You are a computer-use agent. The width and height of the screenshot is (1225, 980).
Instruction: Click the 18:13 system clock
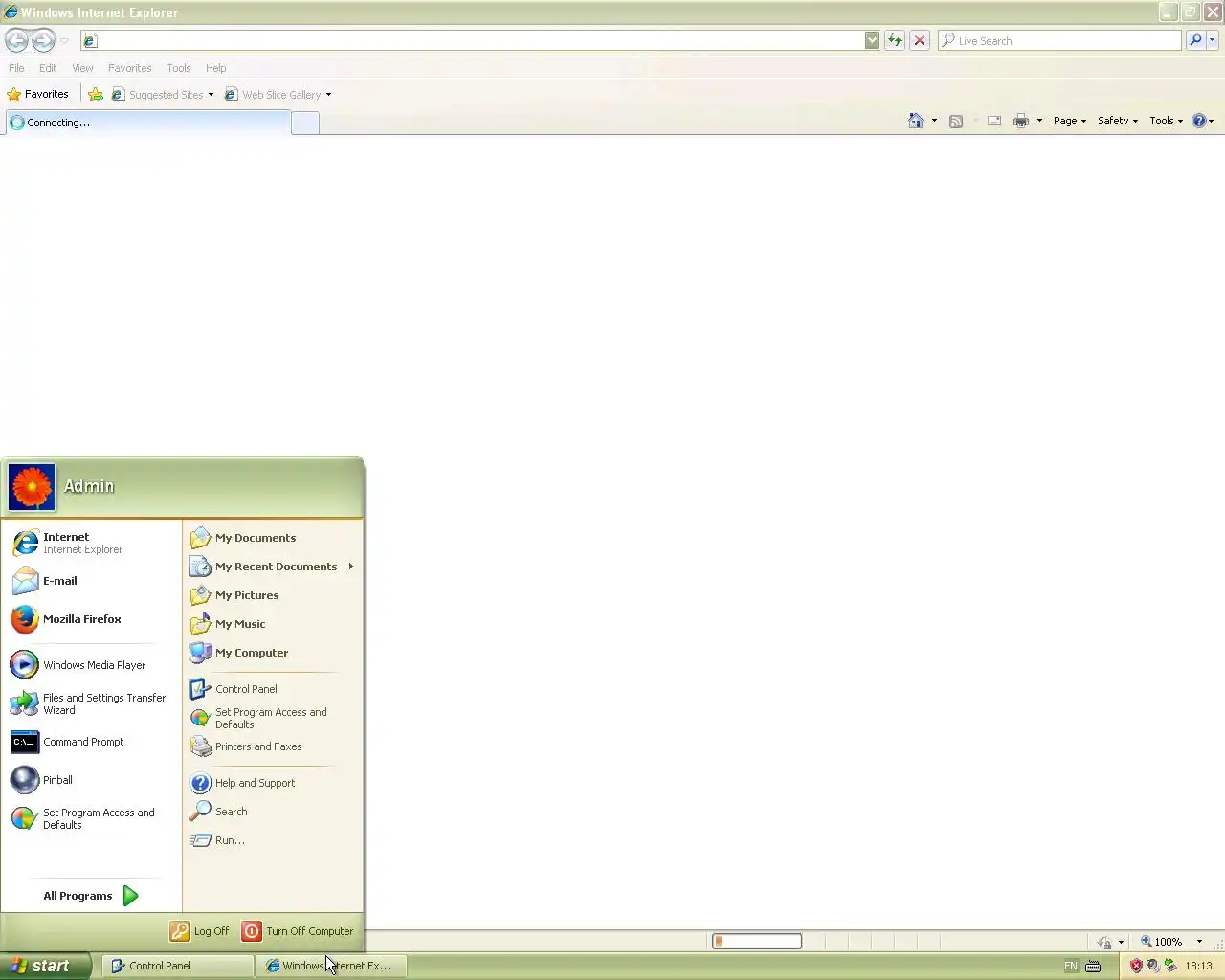pyautogui.click(x=1198, y=966)
